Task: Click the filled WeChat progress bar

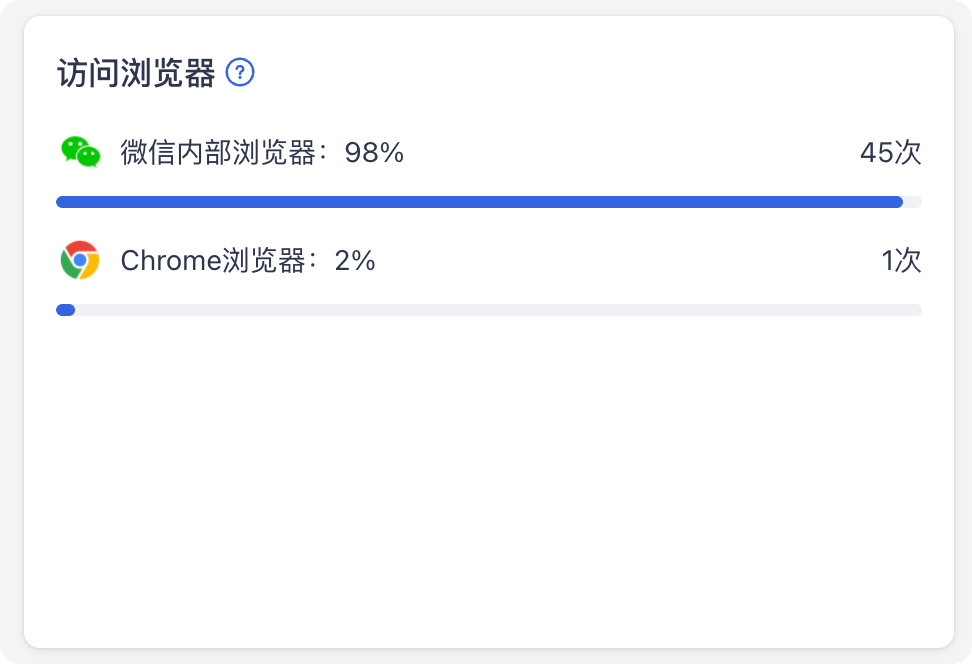Action: click(x=479, y=202)
